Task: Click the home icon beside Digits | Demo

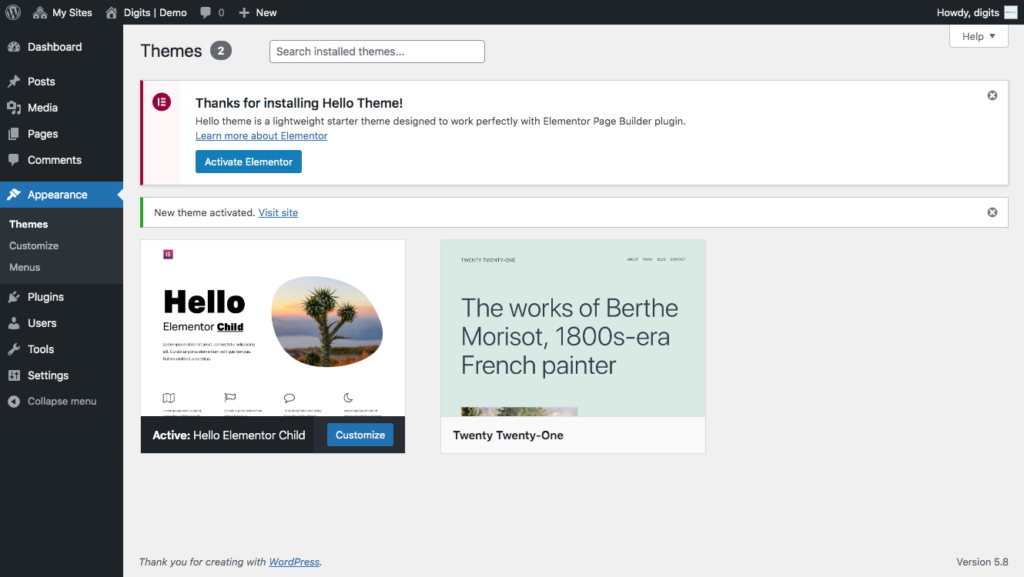Action: point(112,12)
